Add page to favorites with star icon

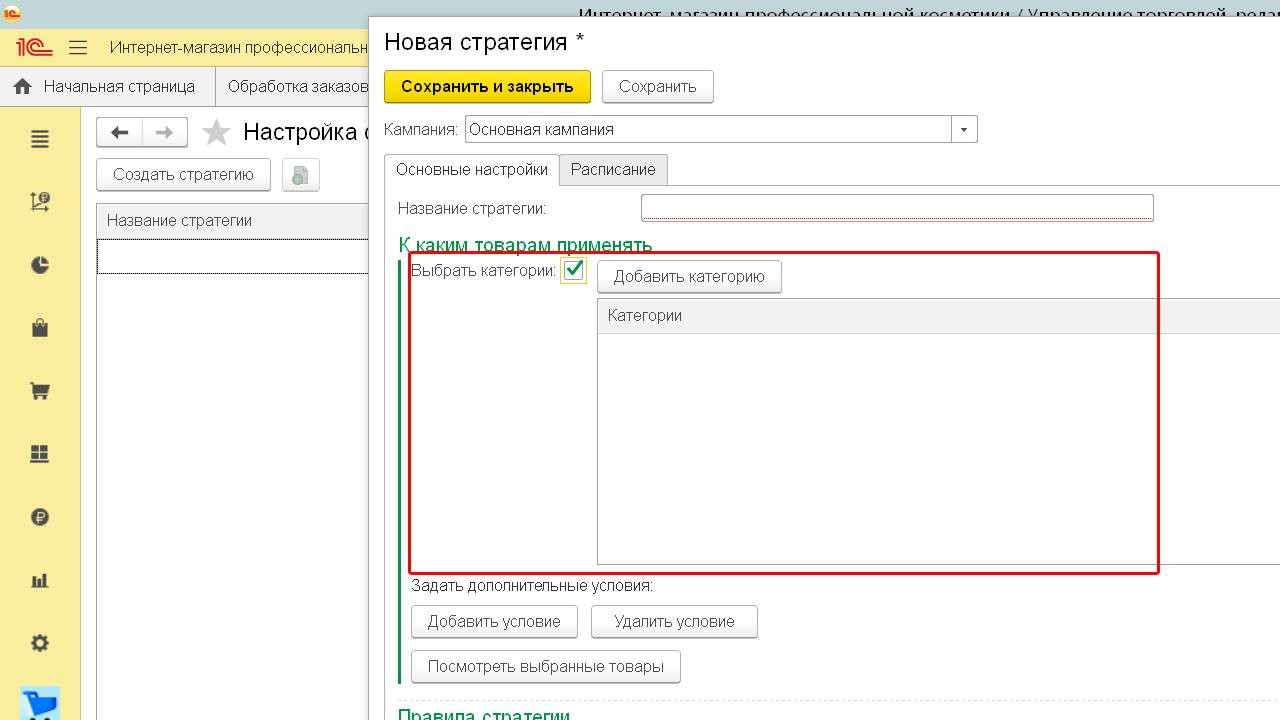click(x=216, y=132)
